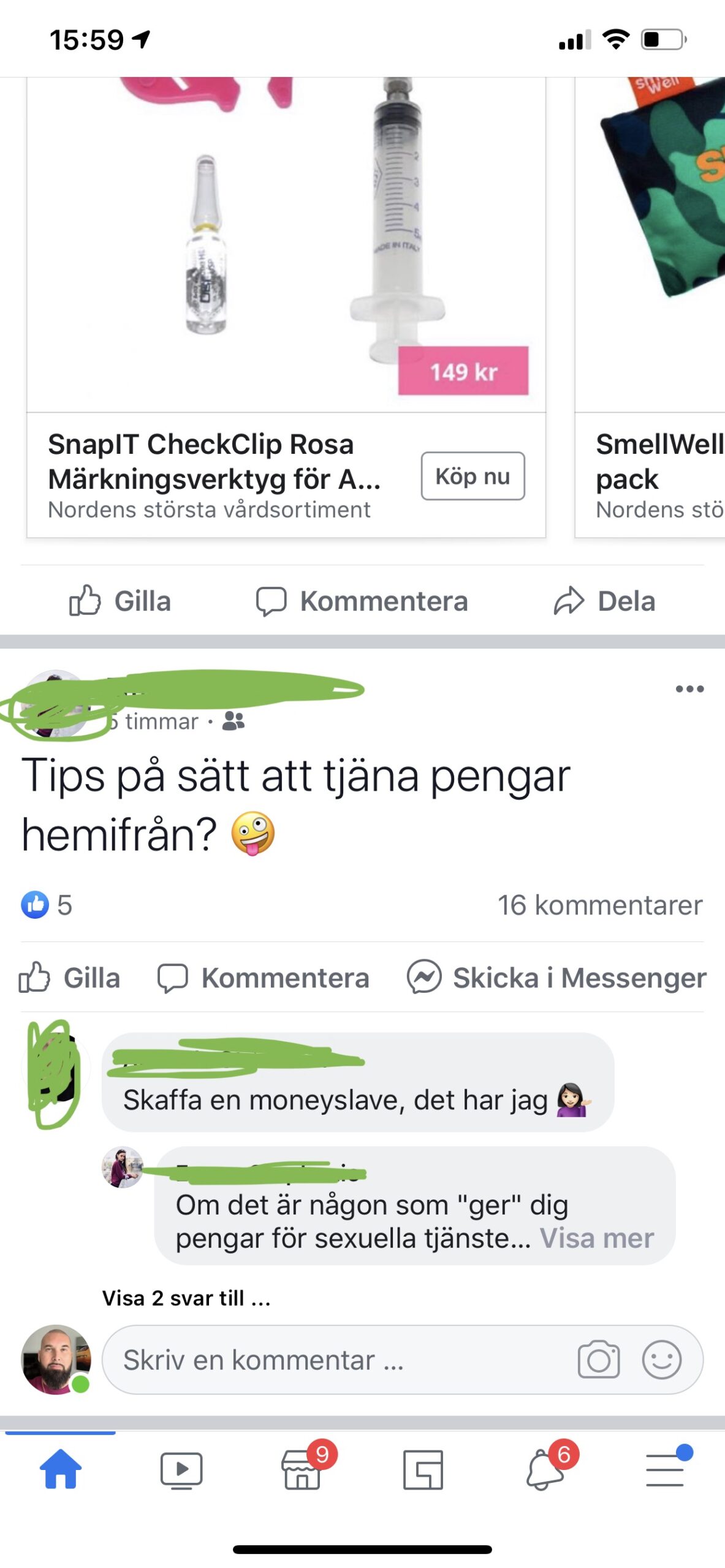Open the Home feed tab
725x1568 pixels.
60,1468
